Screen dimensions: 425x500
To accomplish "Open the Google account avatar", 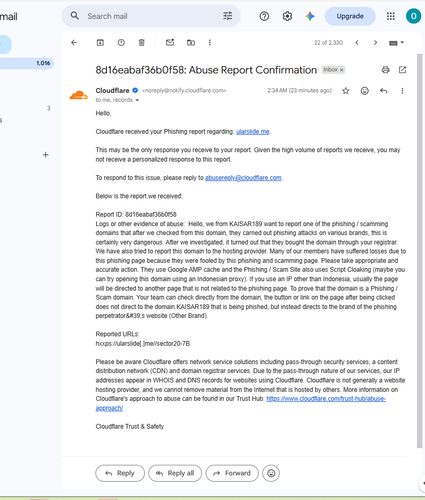I will coord(413,16).
